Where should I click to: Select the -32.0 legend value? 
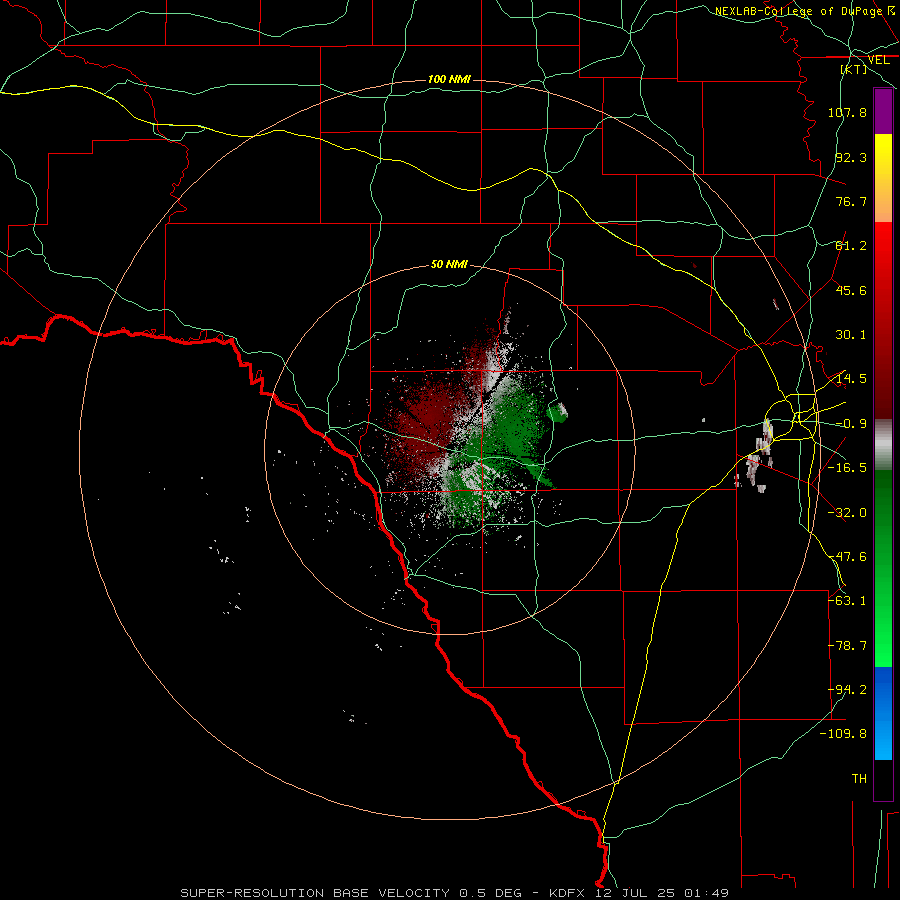pos(847,513)
